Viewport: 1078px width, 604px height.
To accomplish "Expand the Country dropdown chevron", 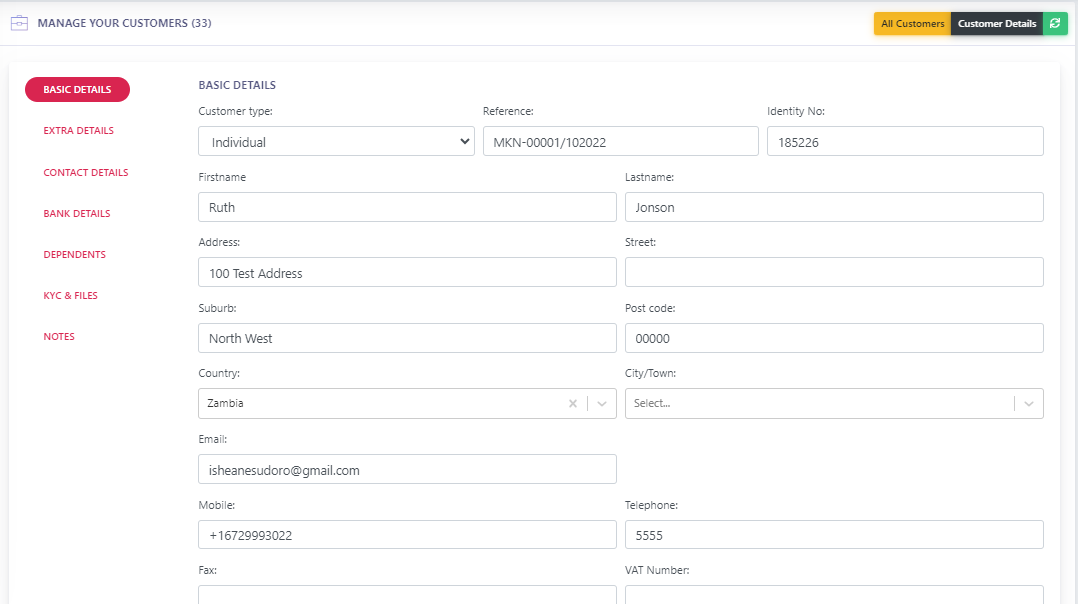I will 602,403.
